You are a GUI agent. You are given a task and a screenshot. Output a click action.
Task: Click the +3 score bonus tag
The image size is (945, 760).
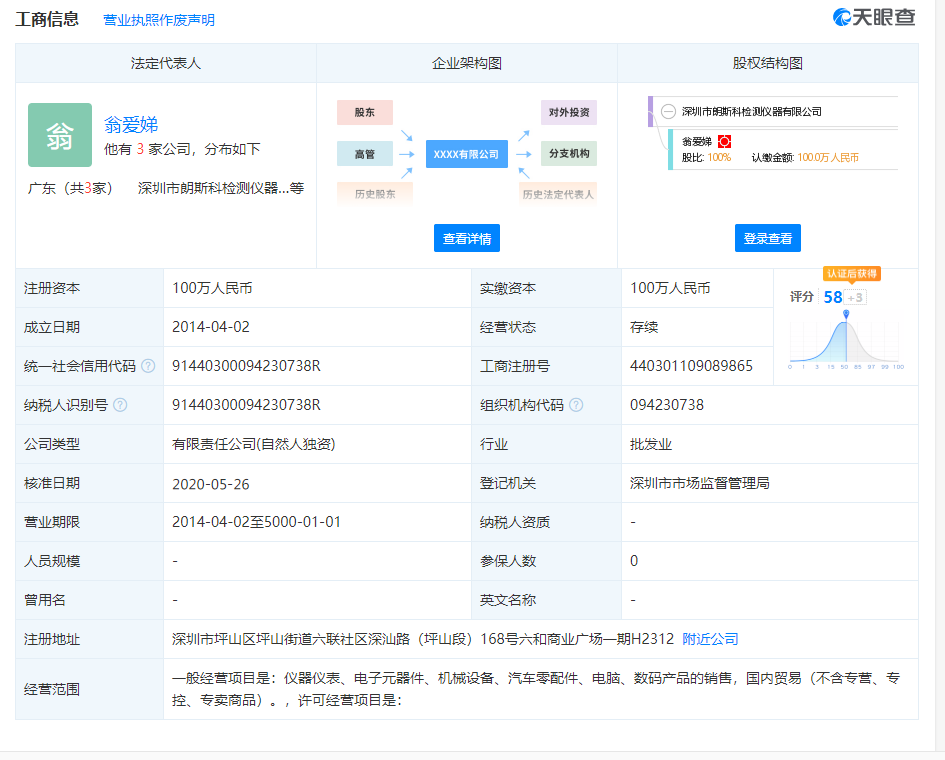point(856,297)
